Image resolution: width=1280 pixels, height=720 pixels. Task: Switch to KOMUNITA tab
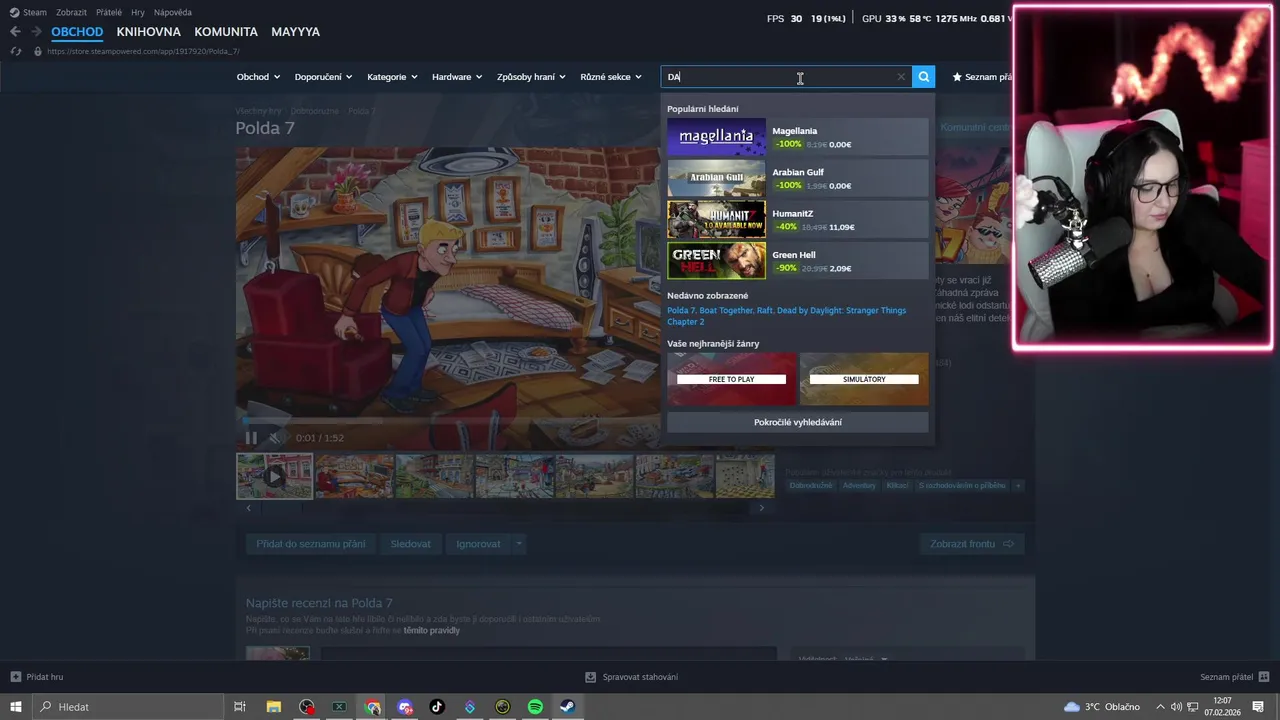(x=226, y=32)
